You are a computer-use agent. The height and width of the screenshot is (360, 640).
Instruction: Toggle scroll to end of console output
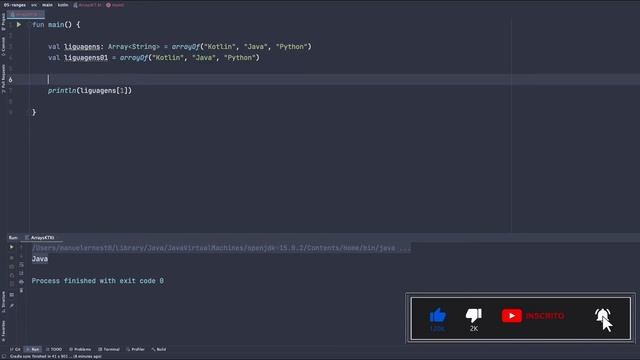[x=21, y=273]
